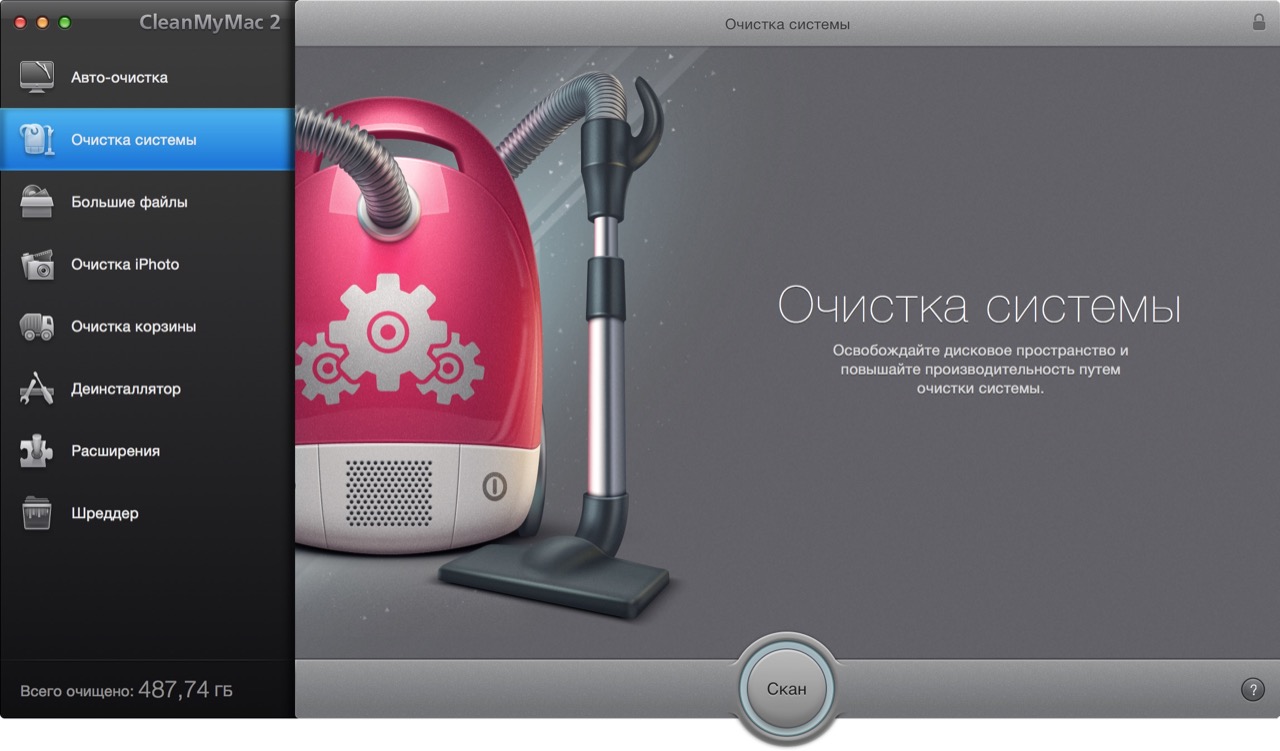1280x751 pixels.
Task: Switch to the Очистка iPhoto label
Action: [125, 264]
